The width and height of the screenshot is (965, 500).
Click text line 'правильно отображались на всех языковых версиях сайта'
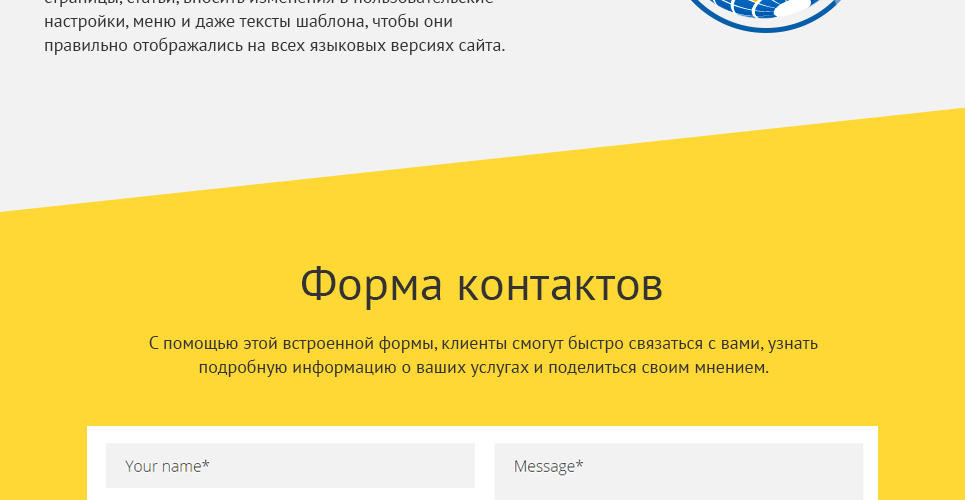(274, 46)
